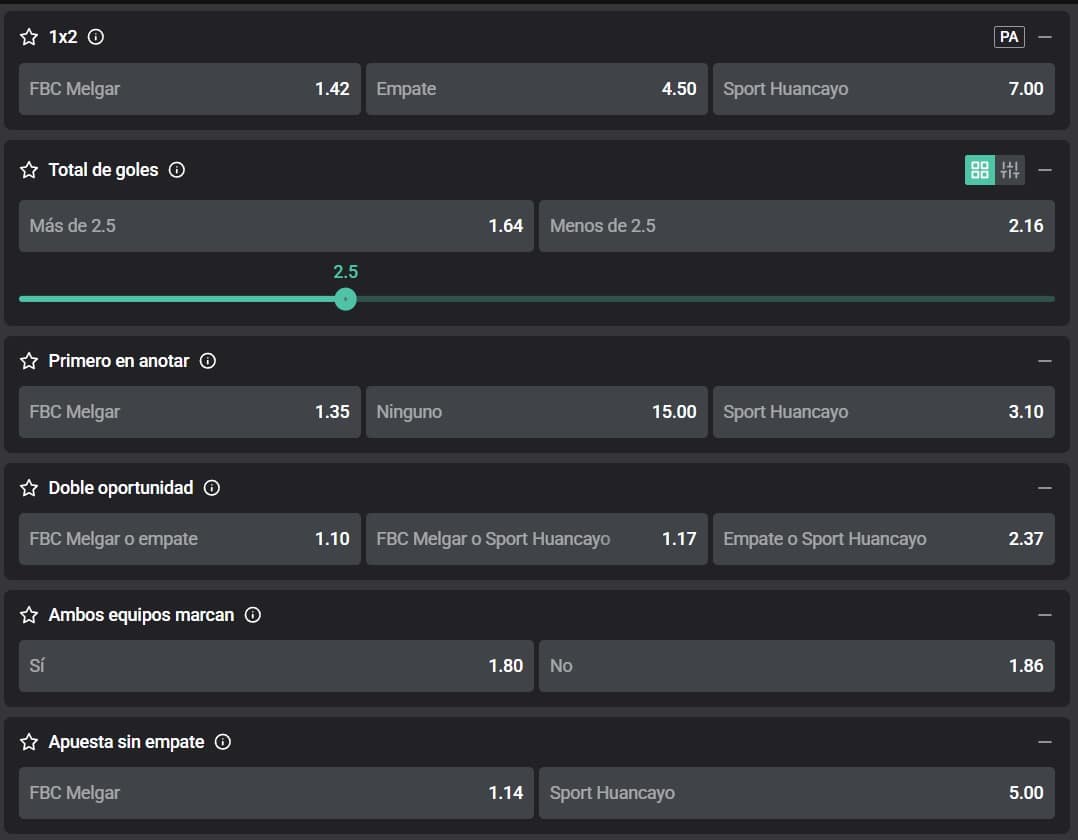
Task: Favorite the 1x2 market star
Action: pyautogui.click(x=29, y=37)
